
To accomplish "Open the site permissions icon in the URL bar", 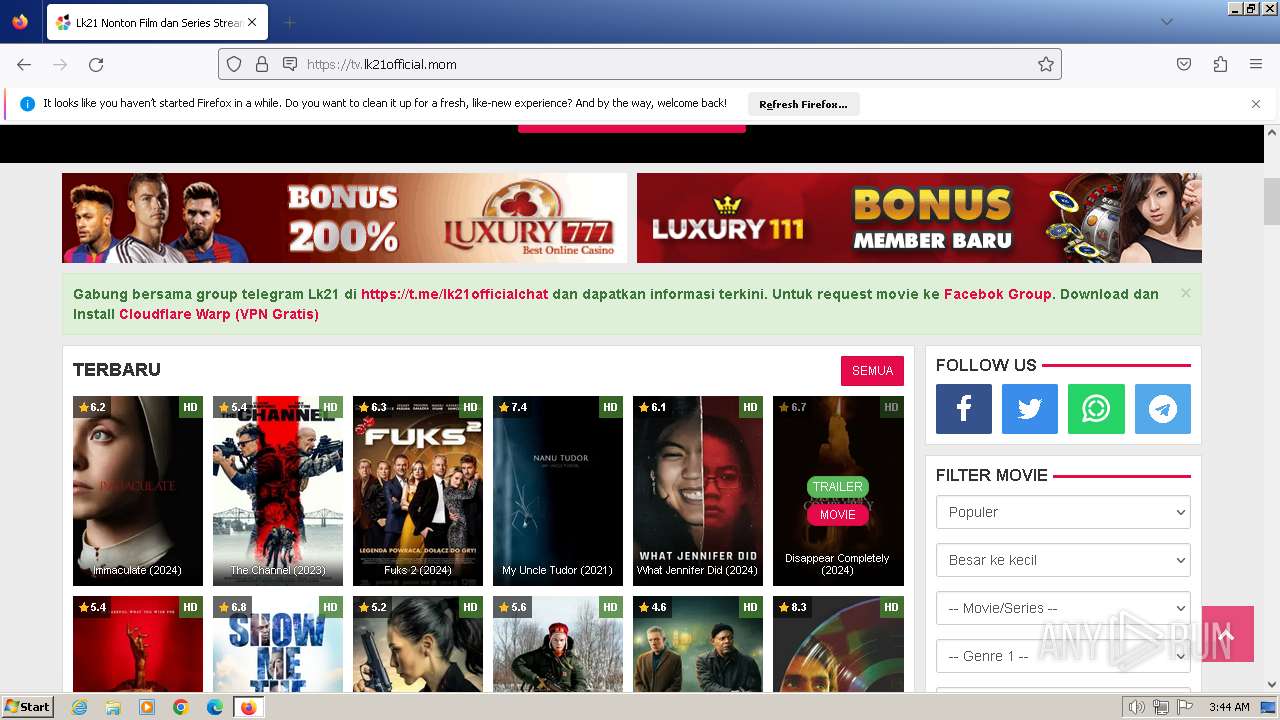I will [290, 64].
